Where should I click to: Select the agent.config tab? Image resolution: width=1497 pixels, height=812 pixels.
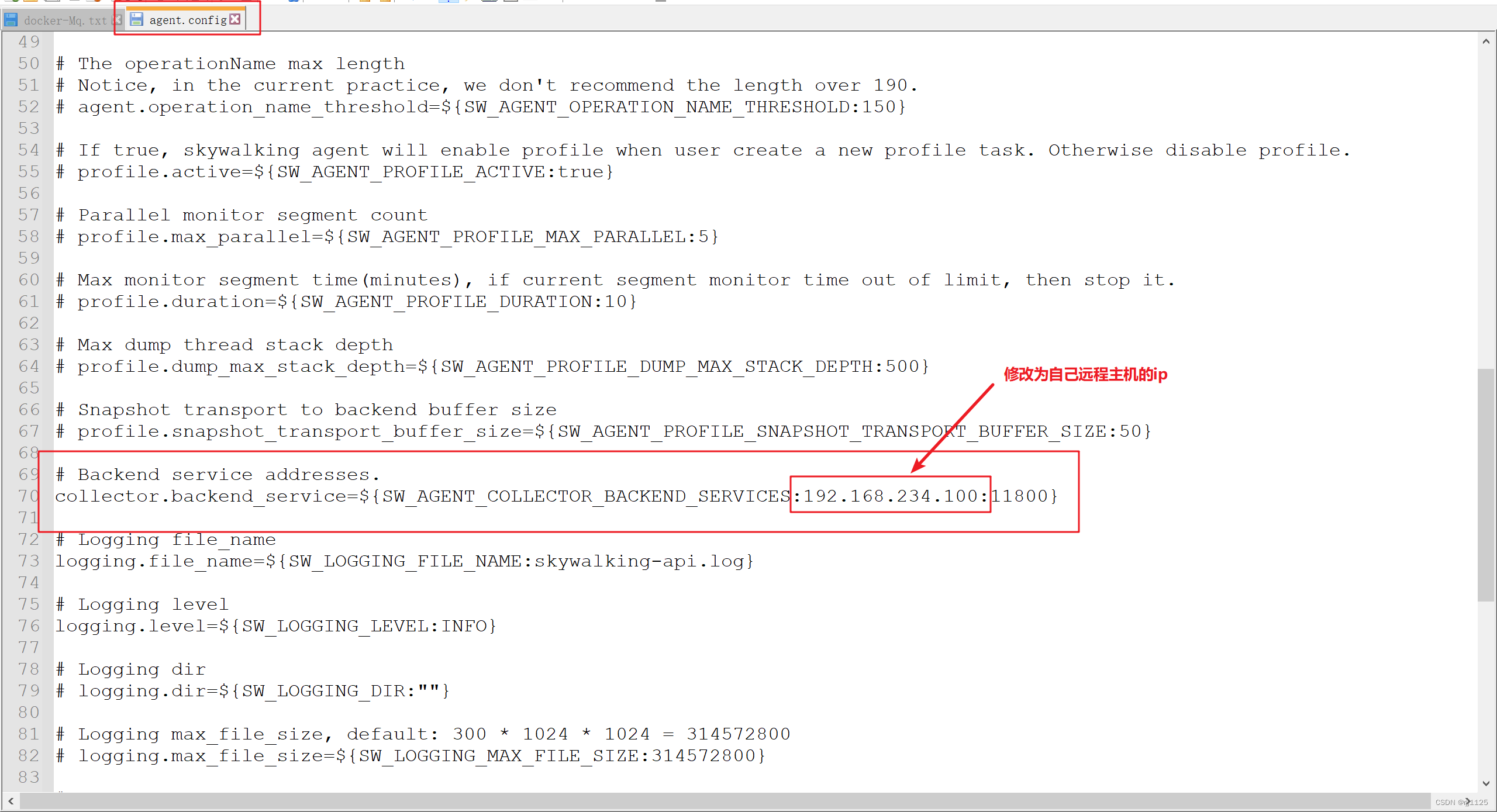(188, 20)
